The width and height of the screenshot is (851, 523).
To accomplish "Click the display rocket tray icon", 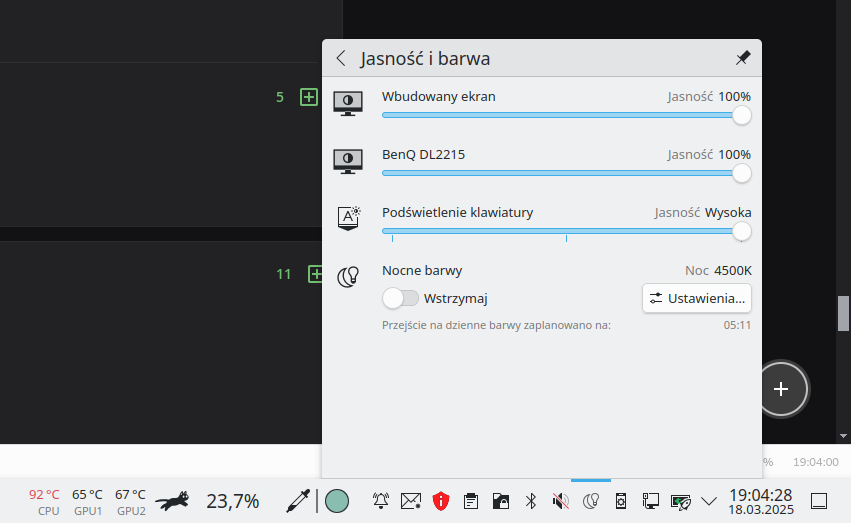I will click(x=681, y=501).
